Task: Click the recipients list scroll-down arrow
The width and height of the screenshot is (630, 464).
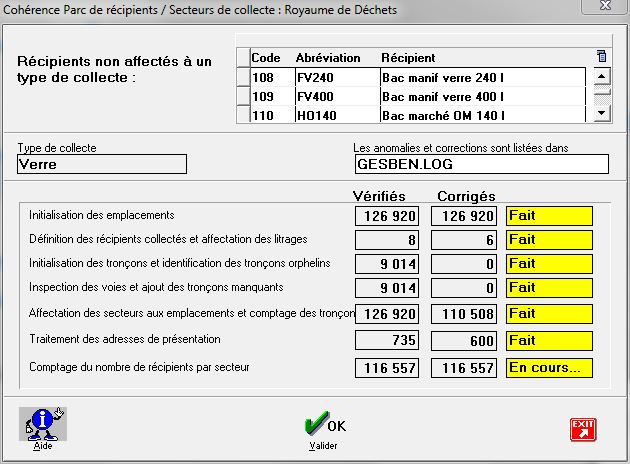Action: [601, 114]
